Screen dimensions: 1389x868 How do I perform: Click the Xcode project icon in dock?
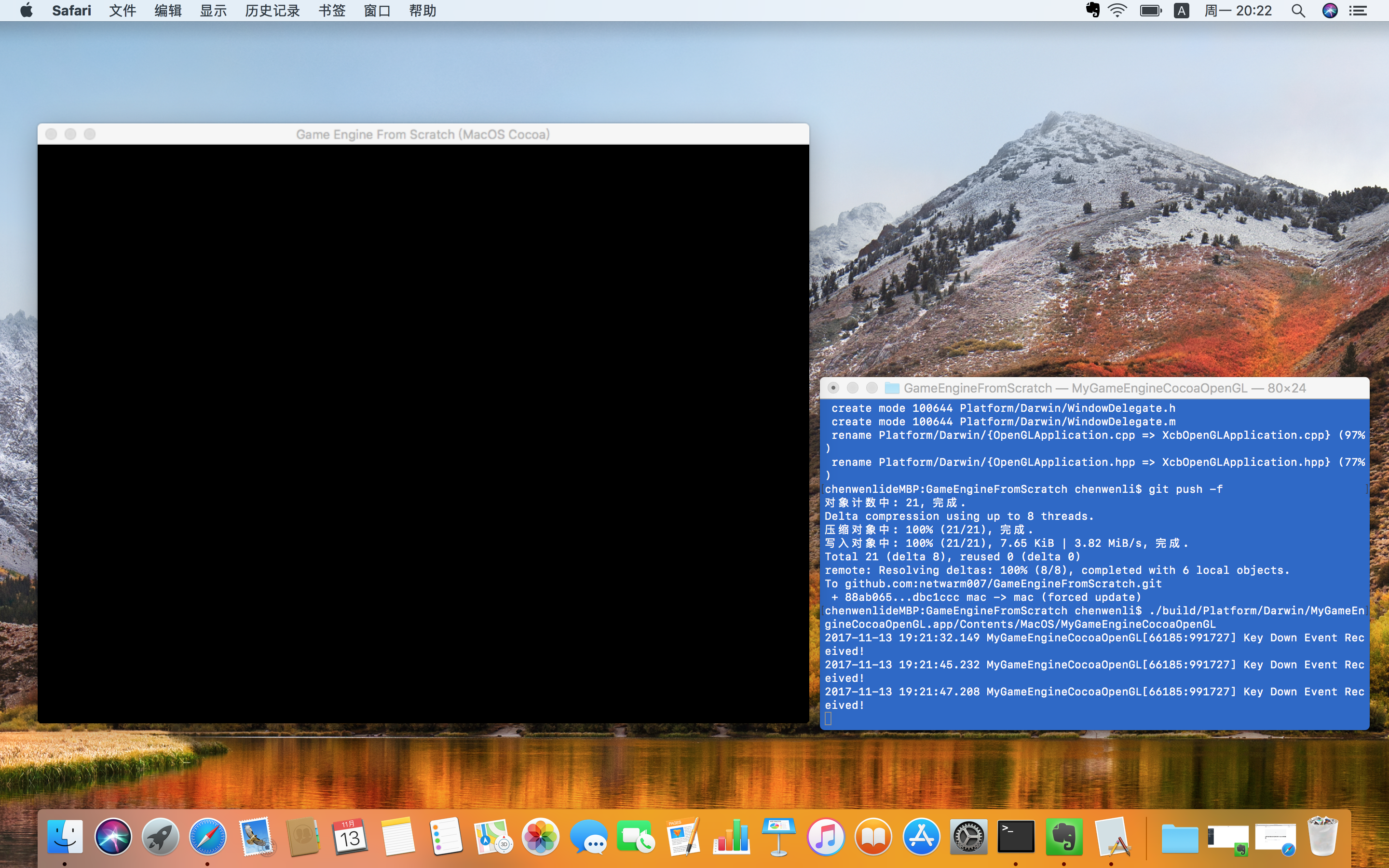(x=1112, y=836)
